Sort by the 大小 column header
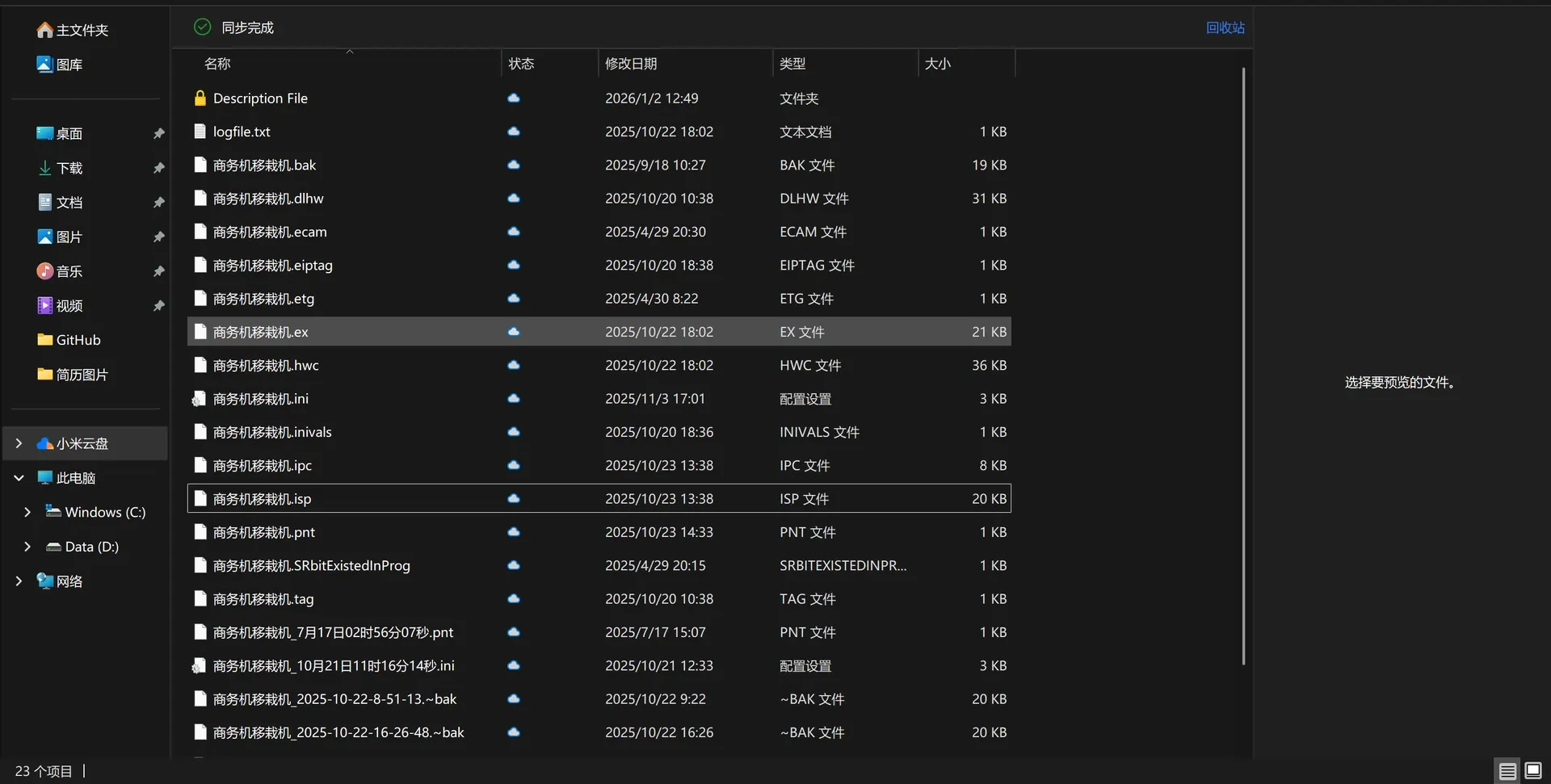Image resolution: width=1551 pixels, height=784 pixels. click(x=966, y=63)
